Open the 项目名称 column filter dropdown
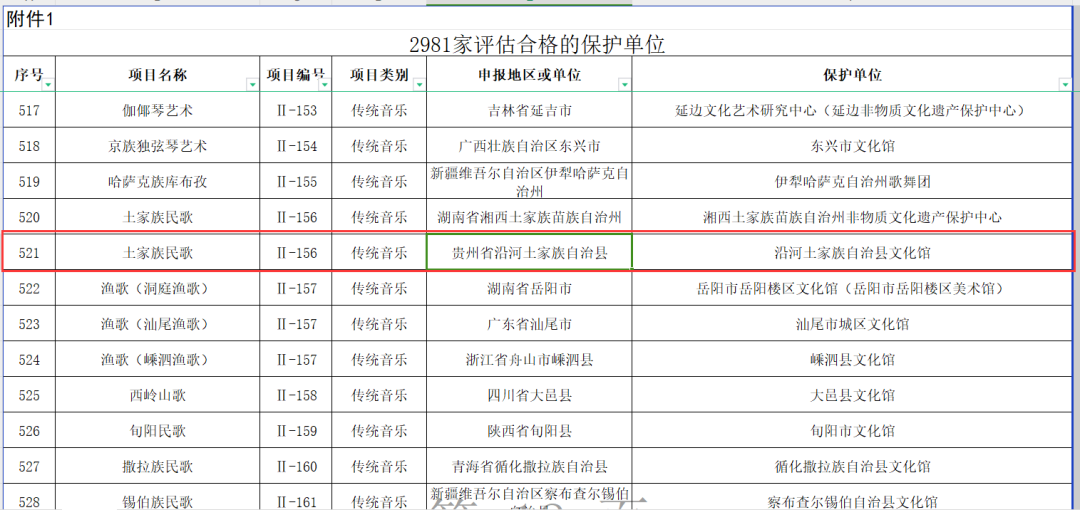 click(x=251, y=85)
